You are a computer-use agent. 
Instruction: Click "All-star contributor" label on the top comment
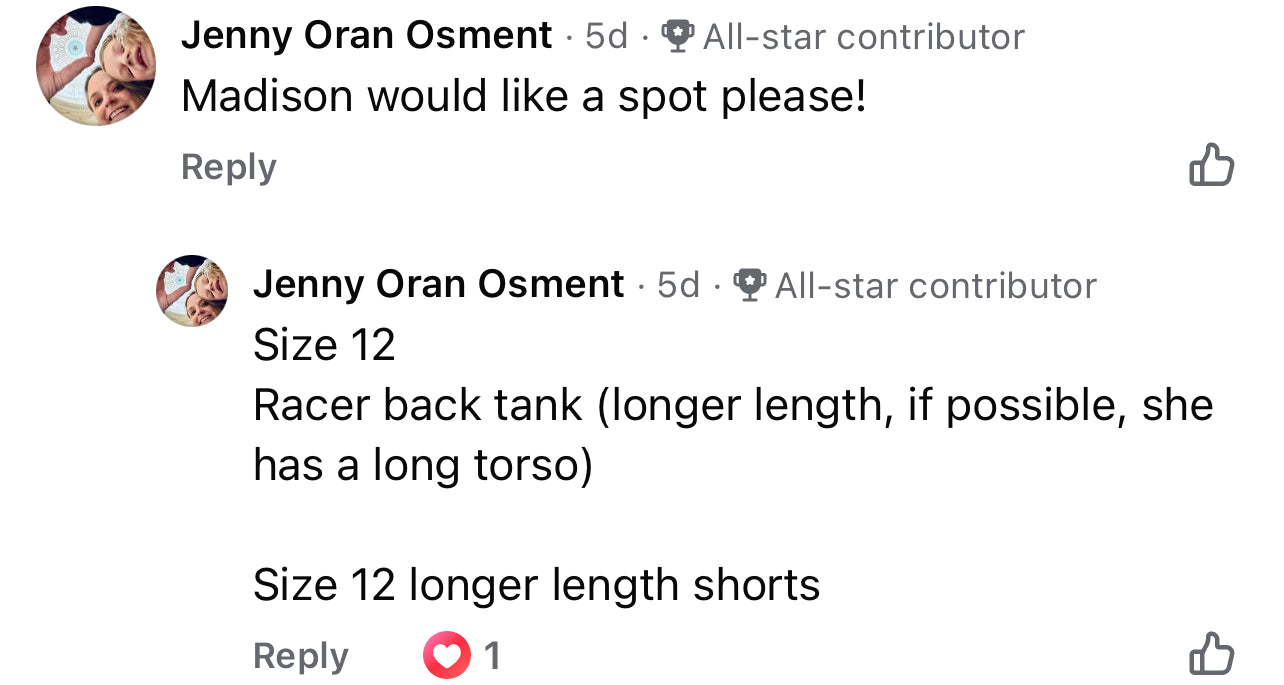click(864, 37)
